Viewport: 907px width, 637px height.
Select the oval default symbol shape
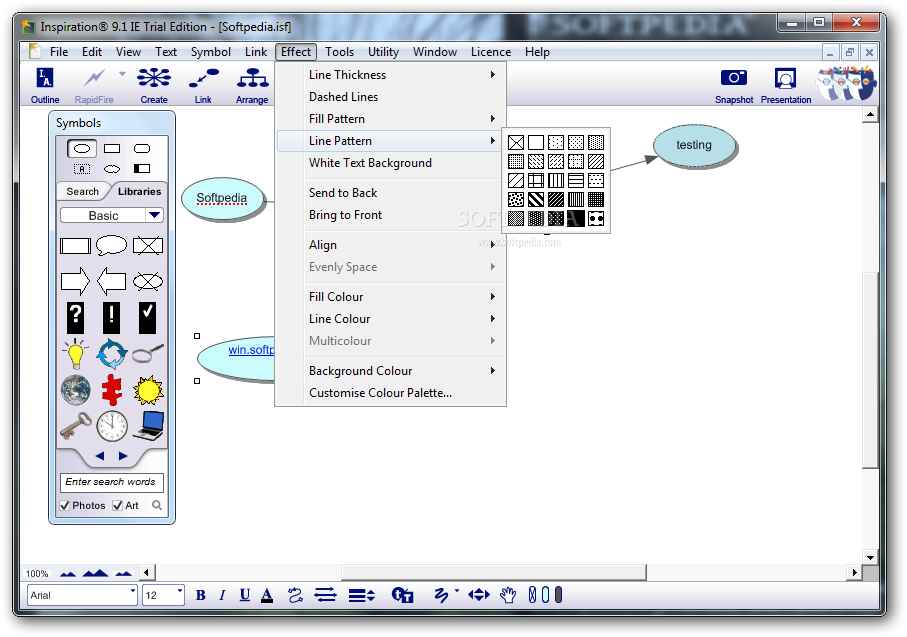tap(82, 149)
